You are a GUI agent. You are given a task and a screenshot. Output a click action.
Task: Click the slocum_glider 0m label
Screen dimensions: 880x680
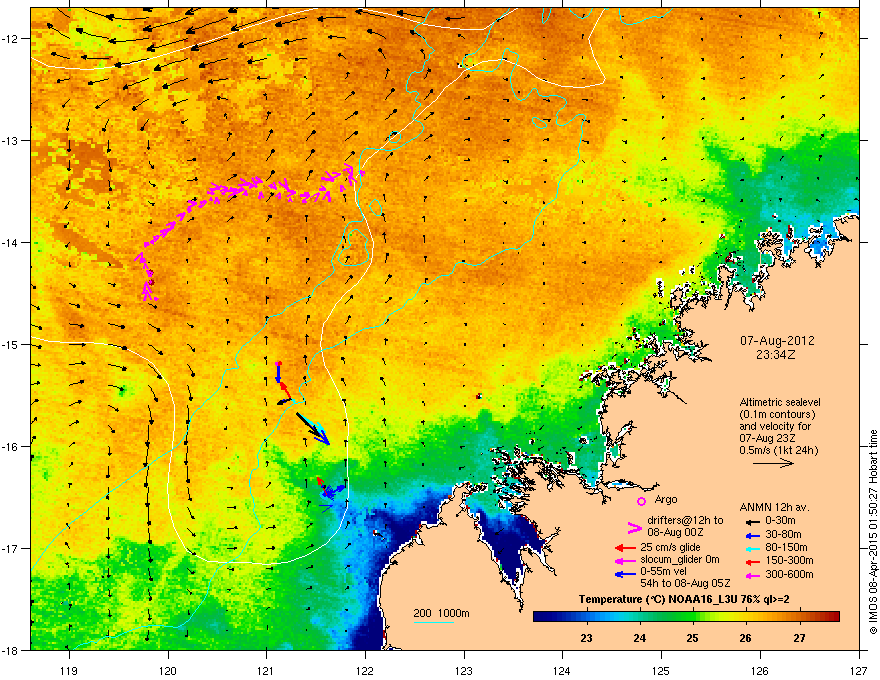tap(679, 560)
